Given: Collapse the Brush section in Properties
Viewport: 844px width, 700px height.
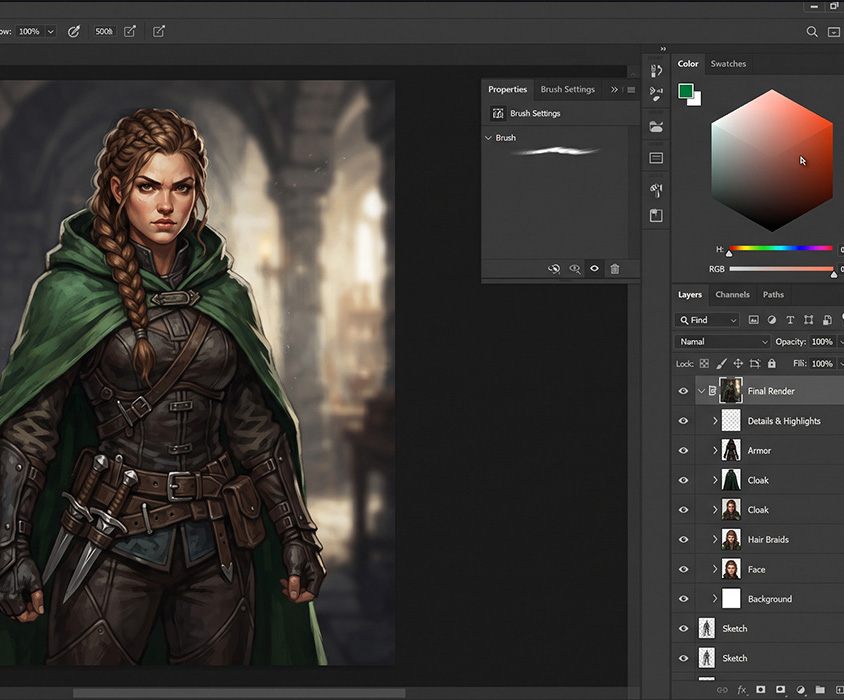Looking at the screenshot, I should coord(489,138).
